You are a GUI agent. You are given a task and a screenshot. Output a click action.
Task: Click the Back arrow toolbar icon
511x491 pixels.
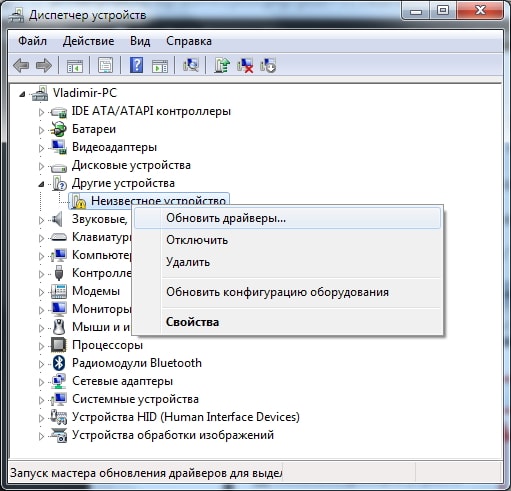pyautogui.click(x=21, y=65)
